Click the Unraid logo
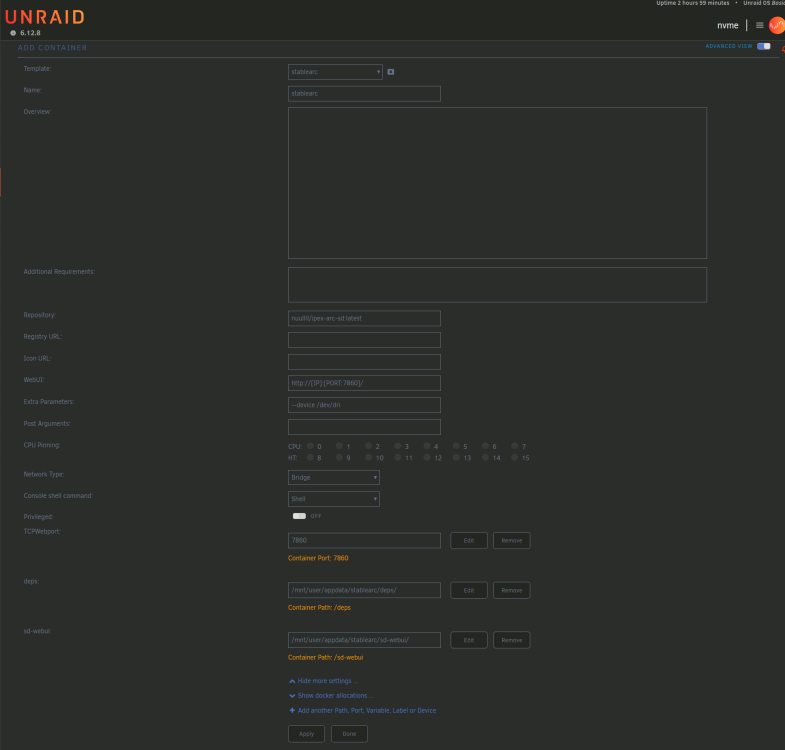This screenshot has height=750, width=785. click(x=45, y=18)
